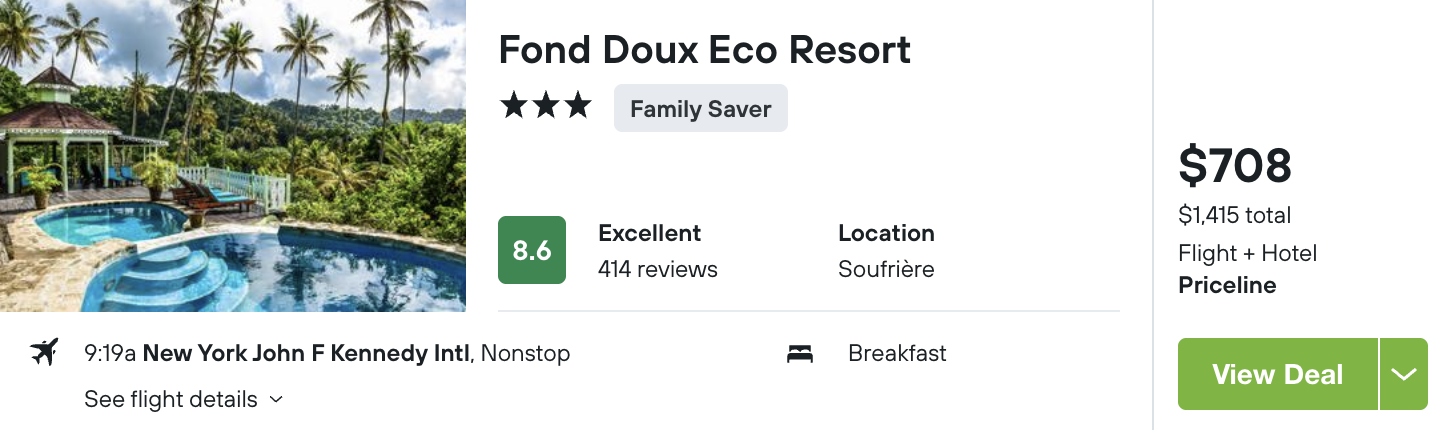Click the airplane flight icon
This screenshot has height=430, width=1446.
click(44, 353)
